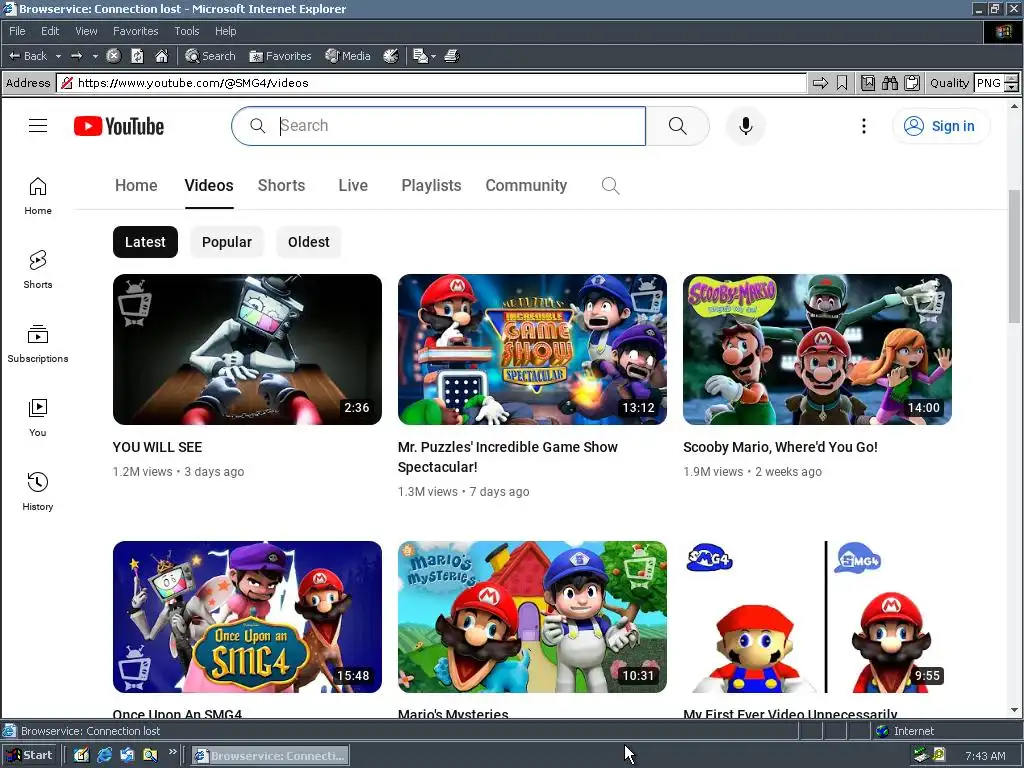
Task: Select the channel Videos tab
Action: coord(209,185)
